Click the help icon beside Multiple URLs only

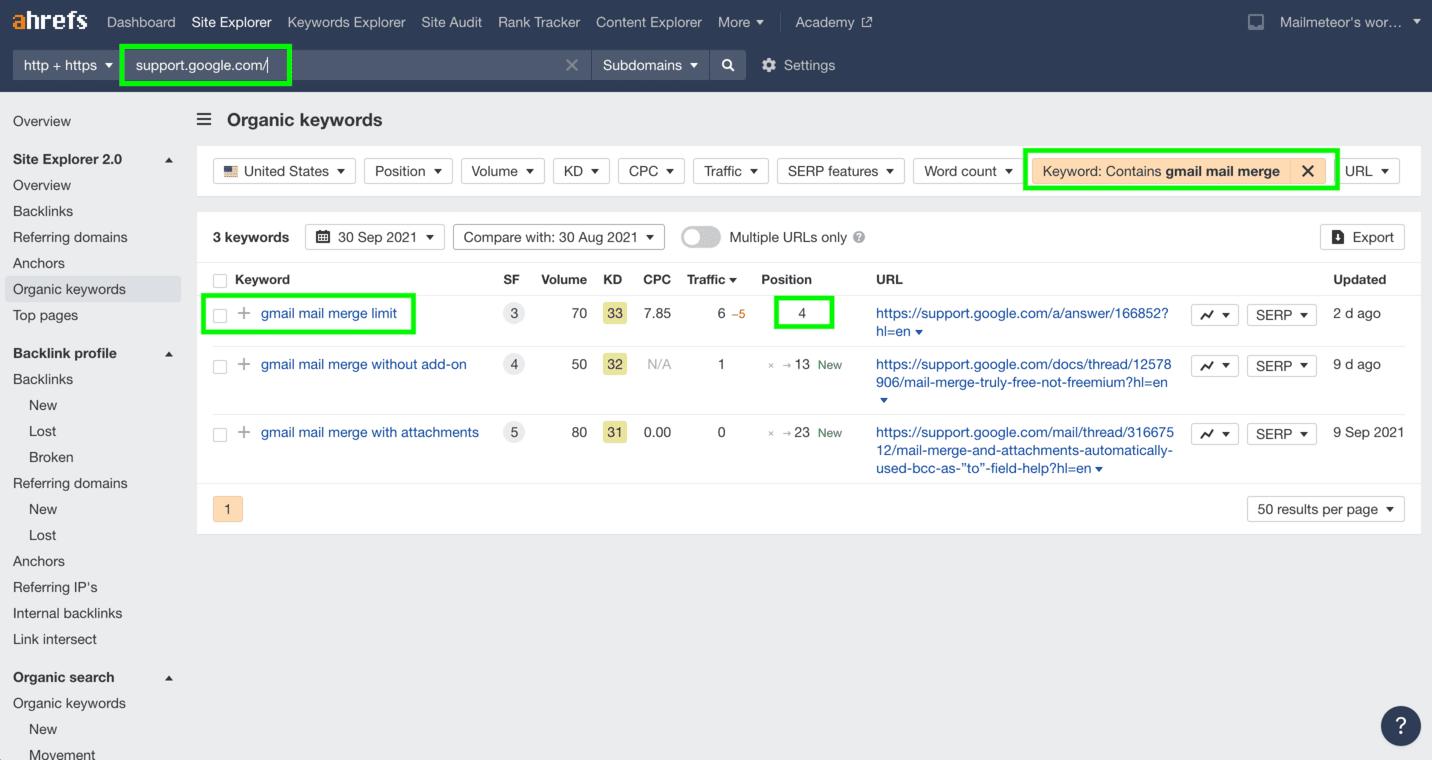859,238
